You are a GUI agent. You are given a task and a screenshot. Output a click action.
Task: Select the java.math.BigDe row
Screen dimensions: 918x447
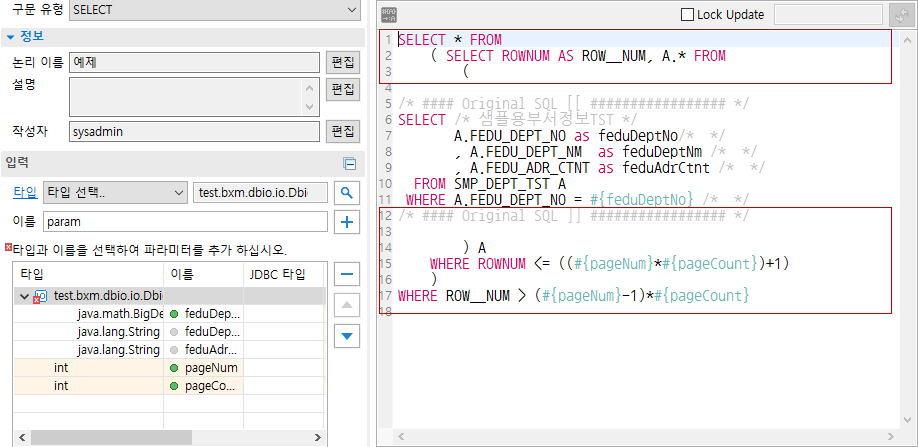tap(169, 314)
